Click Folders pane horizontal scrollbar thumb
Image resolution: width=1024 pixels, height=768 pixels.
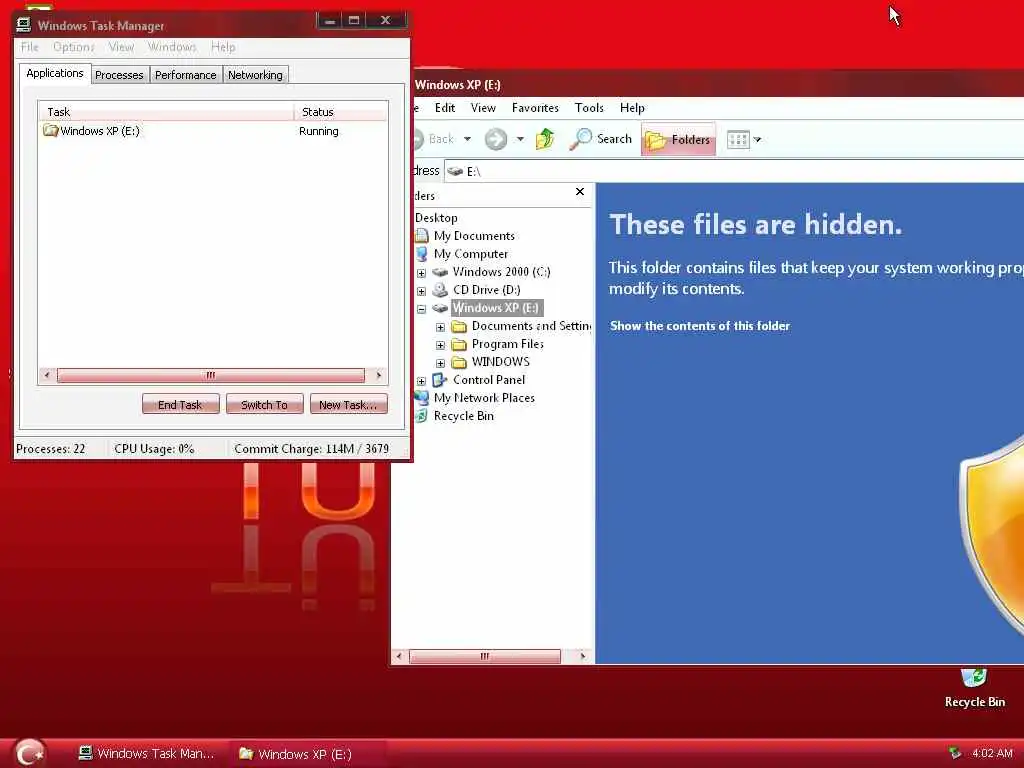pyautogui.click(x=485, y=656)
